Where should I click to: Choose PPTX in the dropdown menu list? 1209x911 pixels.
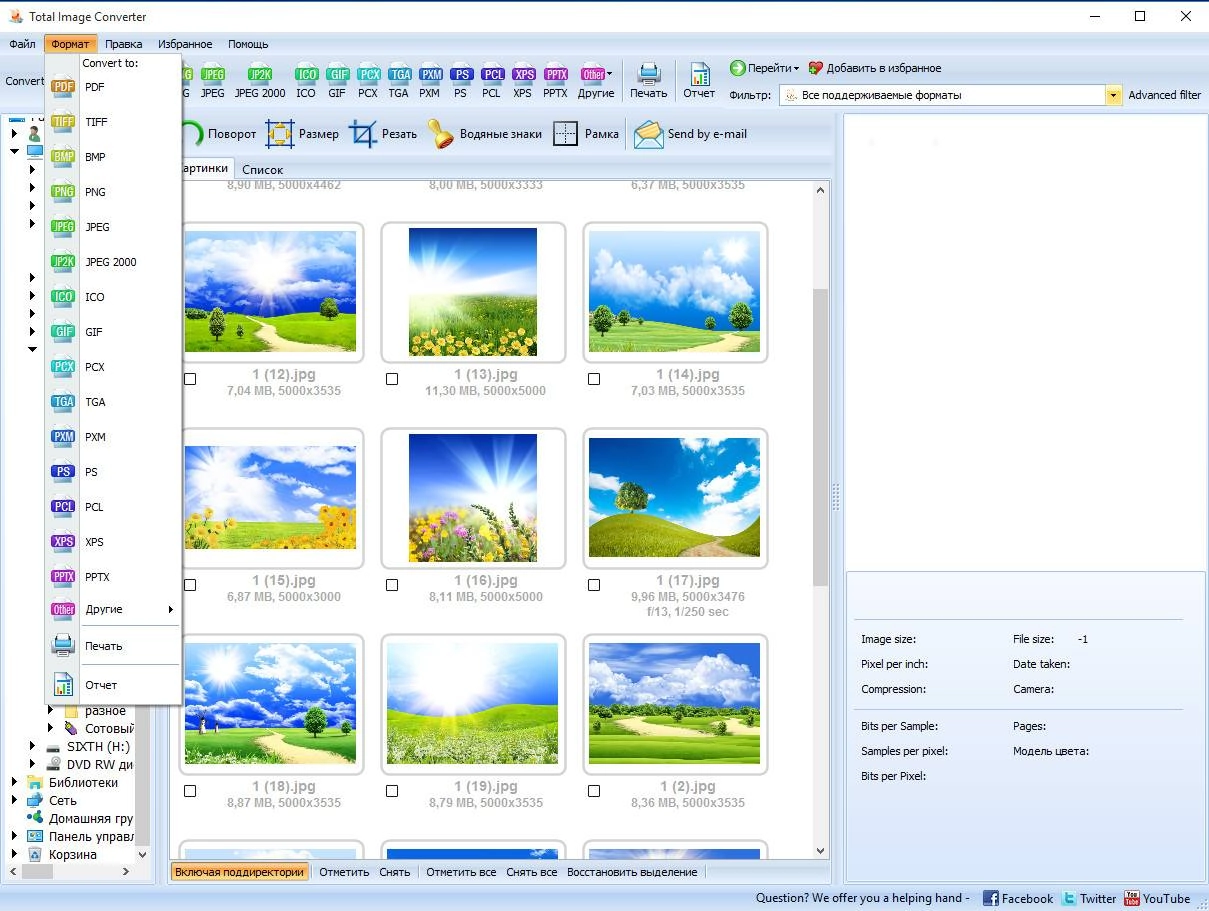tap(112, 577)
